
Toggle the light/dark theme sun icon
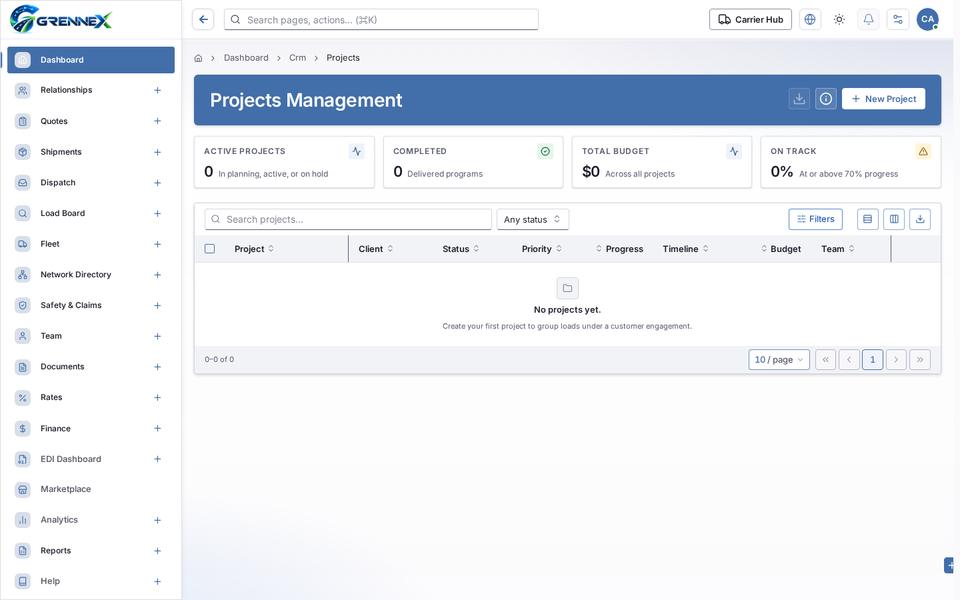pyautogui.click(x=839, y=20)
